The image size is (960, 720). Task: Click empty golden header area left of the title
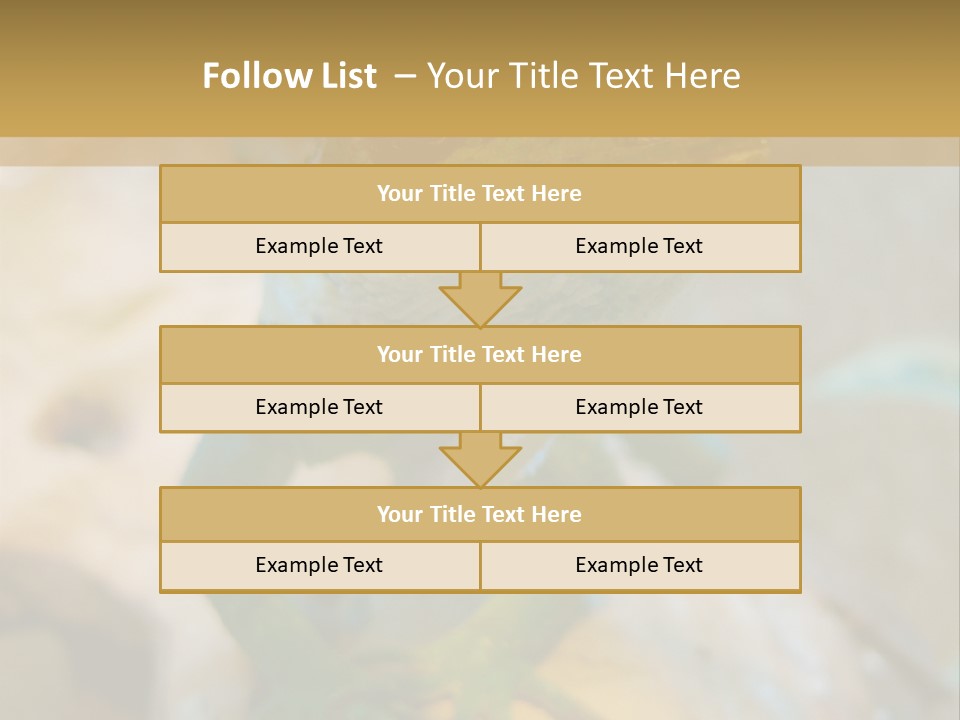pos(90,76)
